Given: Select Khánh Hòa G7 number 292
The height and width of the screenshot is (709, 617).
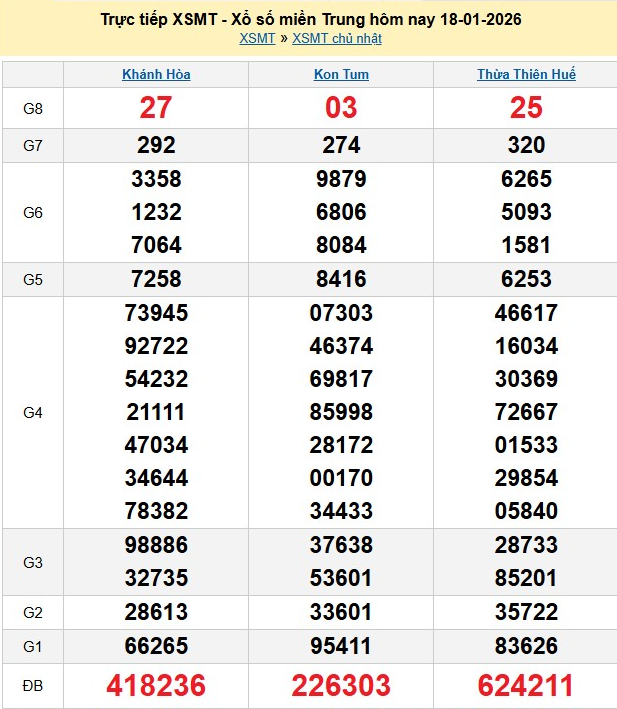Looking at the screenshot, I should tap(156, 146).
